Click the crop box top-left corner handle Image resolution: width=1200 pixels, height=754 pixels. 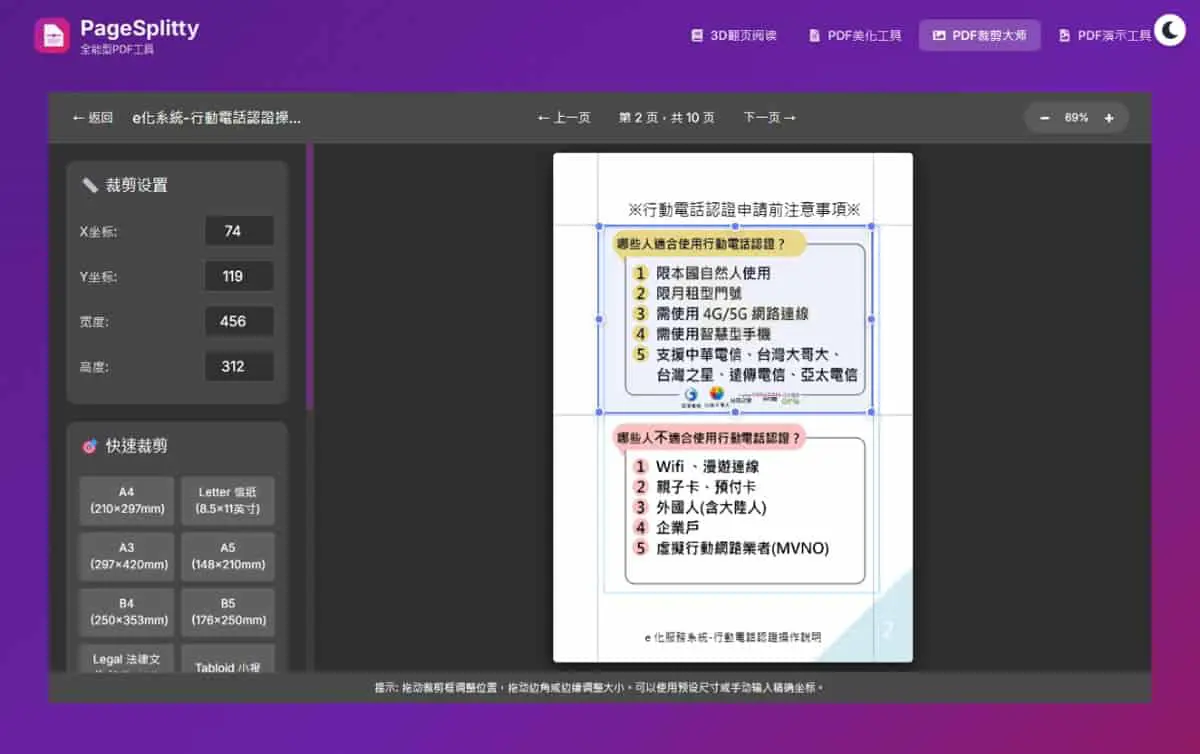coord(600,227)
